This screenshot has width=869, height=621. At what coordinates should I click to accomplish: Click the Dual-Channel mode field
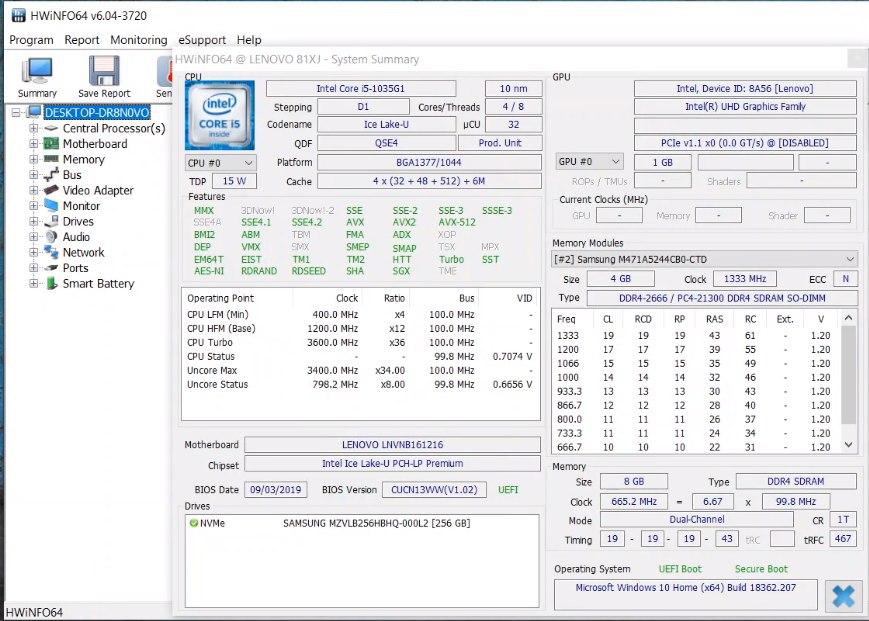click(x=697, y=520)
